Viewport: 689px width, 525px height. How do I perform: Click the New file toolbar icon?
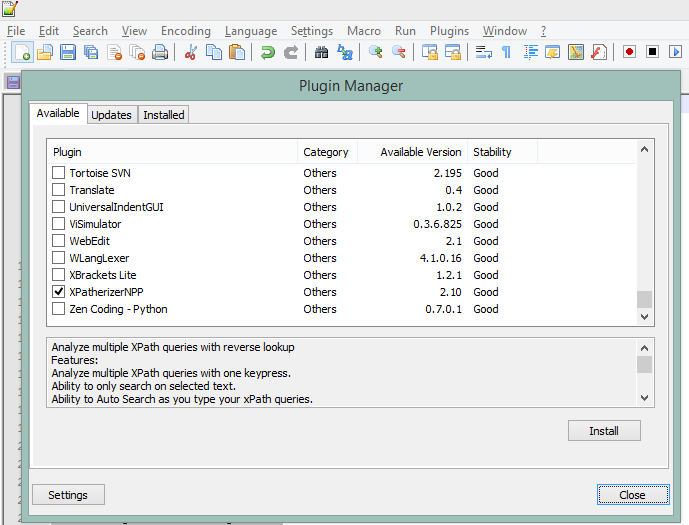coord(22,52)
